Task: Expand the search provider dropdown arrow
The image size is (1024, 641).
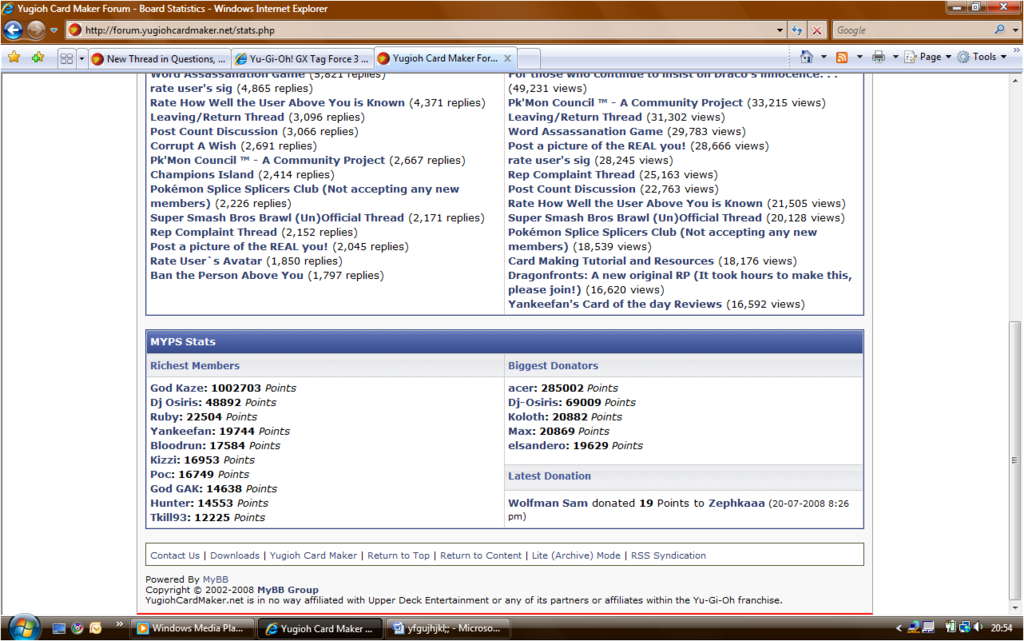Action: 1012,31
